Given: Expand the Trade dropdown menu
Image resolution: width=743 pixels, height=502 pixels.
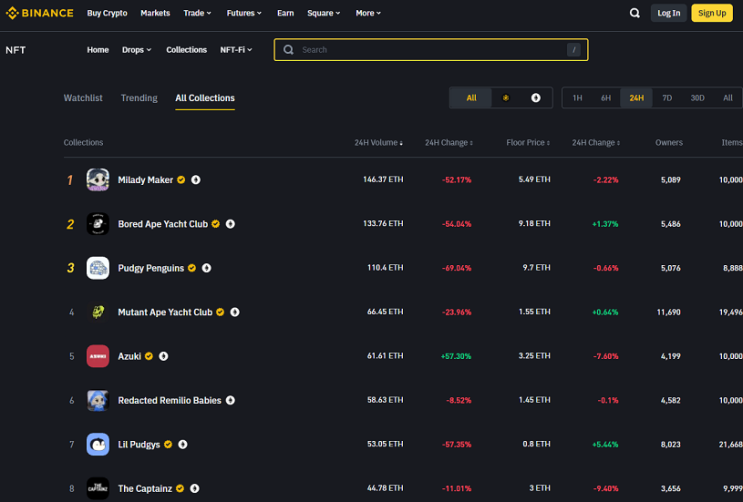Looking at the screenshot, I should (197, 13).
